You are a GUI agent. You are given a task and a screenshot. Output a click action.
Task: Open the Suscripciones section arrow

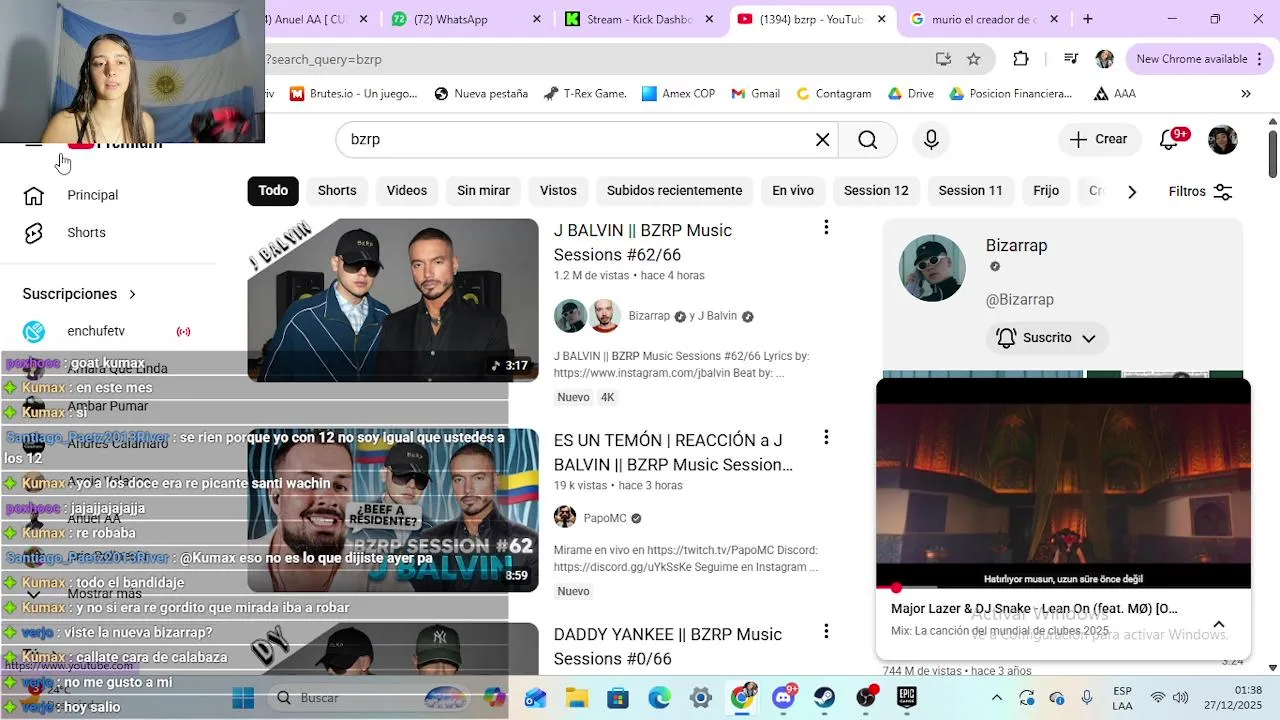point(132,294)
